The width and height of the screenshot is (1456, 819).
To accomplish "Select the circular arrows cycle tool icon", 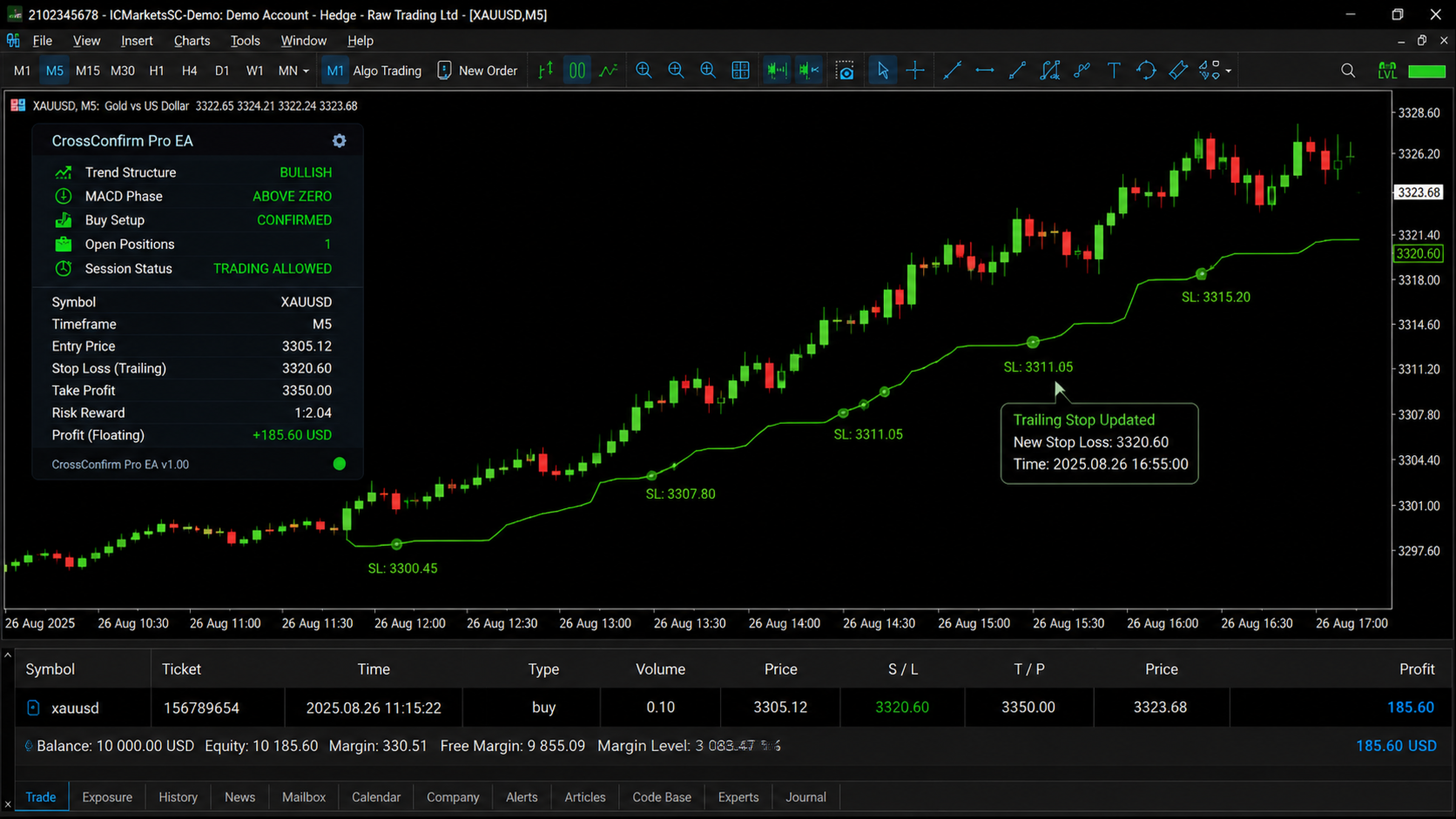I will pyautogui.click(x=1146, y=70).
